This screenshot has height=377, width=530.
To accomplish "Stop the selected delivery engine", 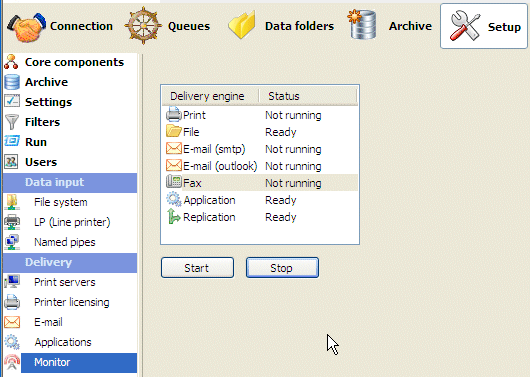I will [282, 268].
